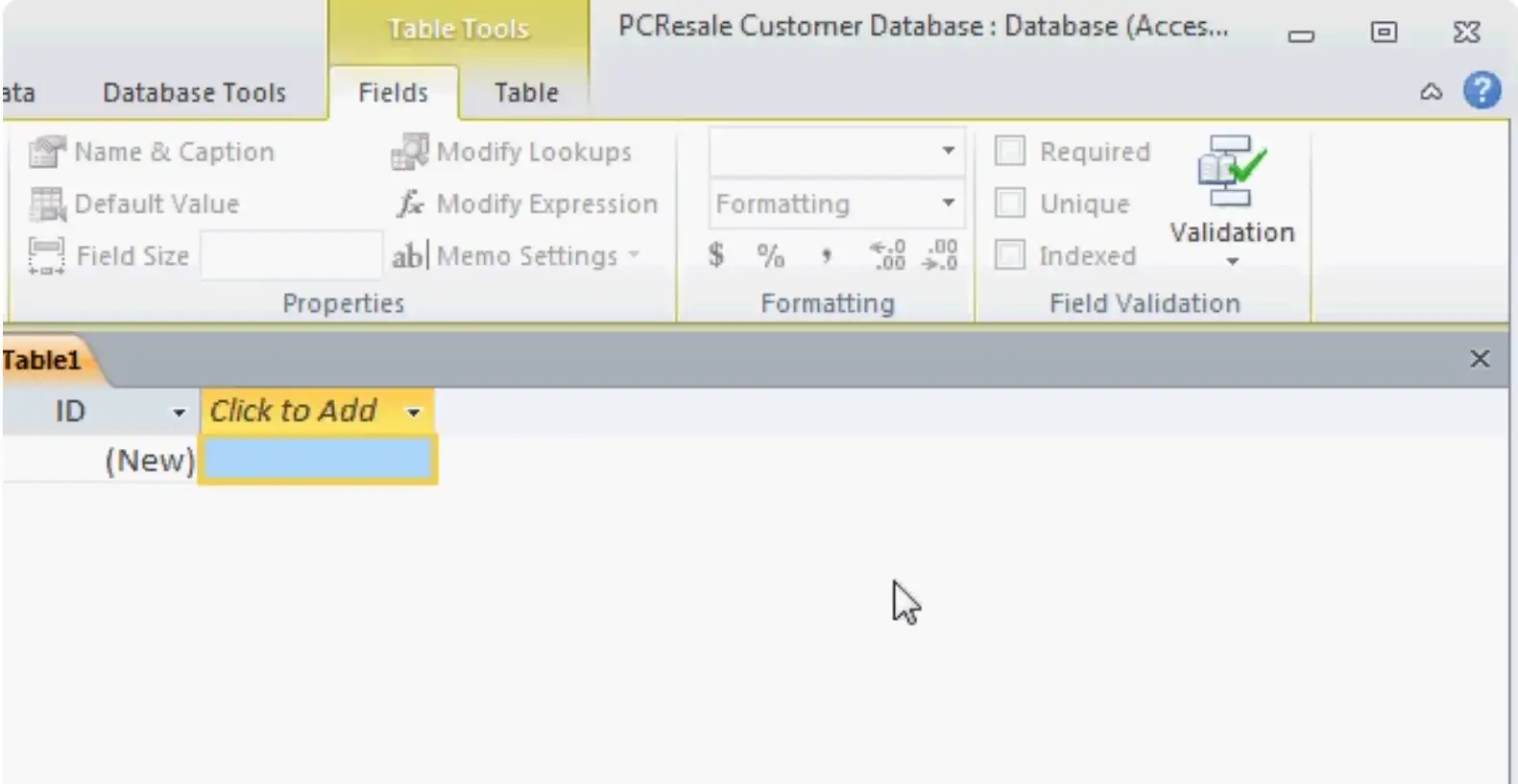Open Access Help question mark
This screenshot has width=1518, height=784.
click(1482, 91)
